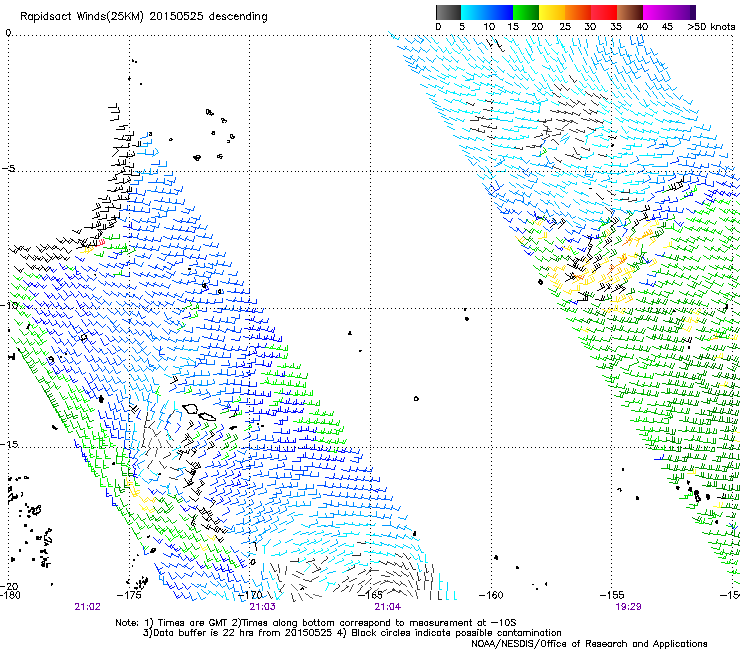Click the '-155' longitude axis label
Screen dimensions: 740x650
pyautogui.click(x=612, y=595)
